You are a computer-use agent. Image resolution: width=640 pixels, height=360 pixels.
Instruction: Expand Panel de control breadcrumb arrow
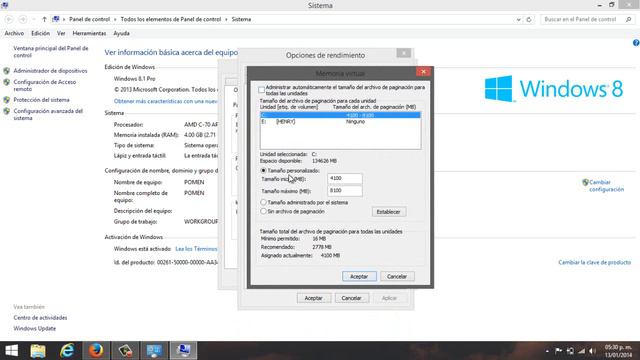(x=115, y=19)
